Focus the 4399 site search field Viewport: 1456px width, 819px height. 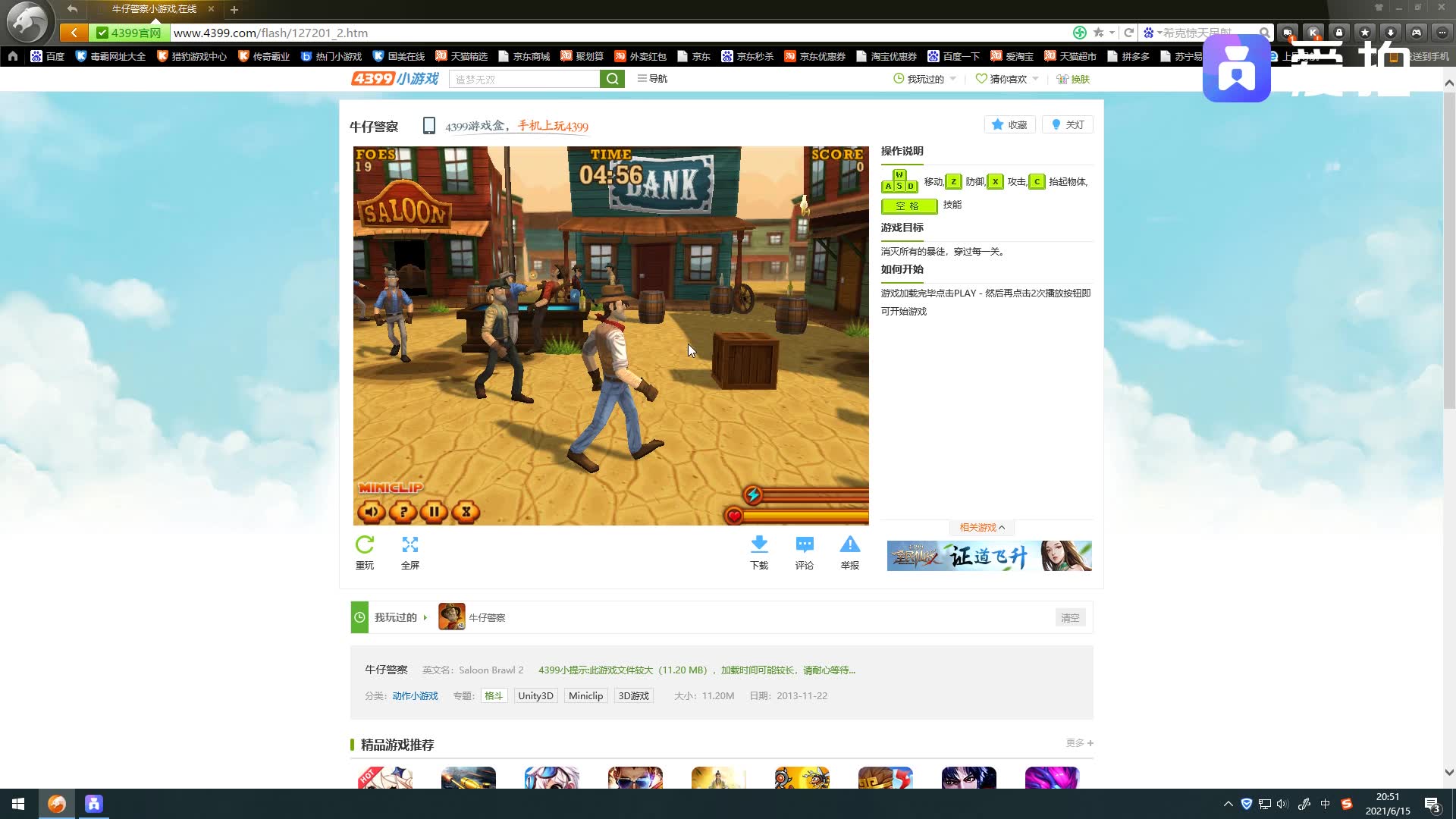(x=524, y=79)
